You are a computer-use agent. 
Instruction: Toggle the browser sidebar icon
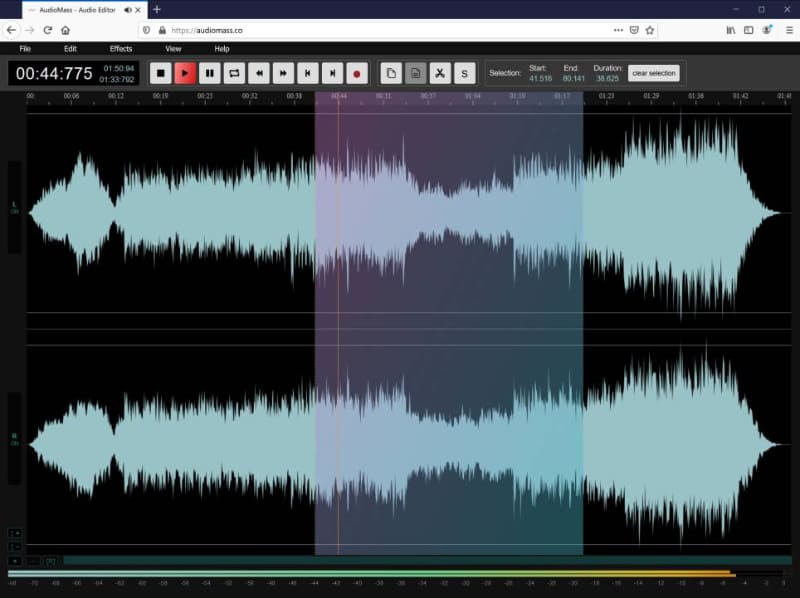748,30
